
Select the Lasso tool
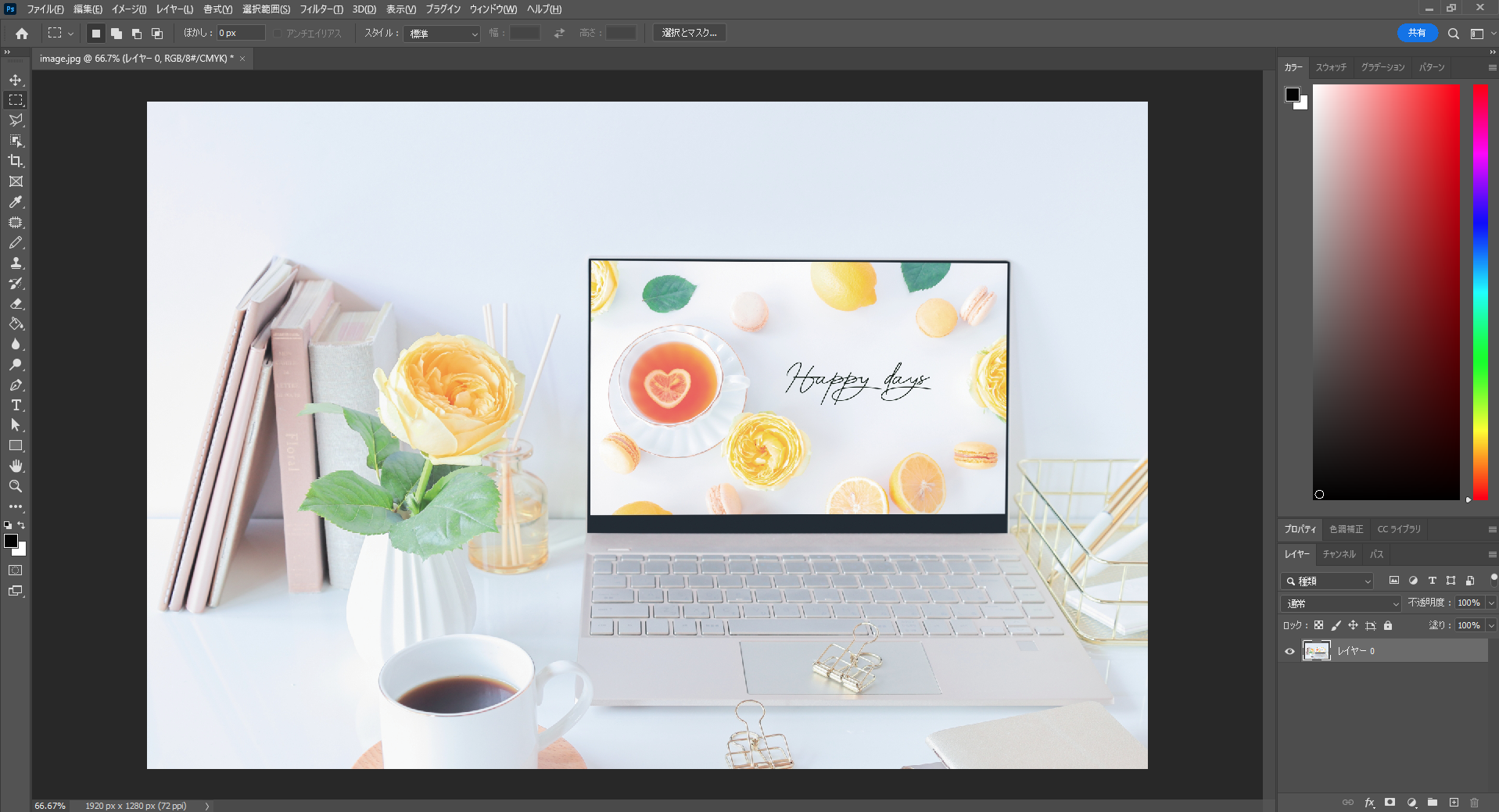(x=16, y=120)
